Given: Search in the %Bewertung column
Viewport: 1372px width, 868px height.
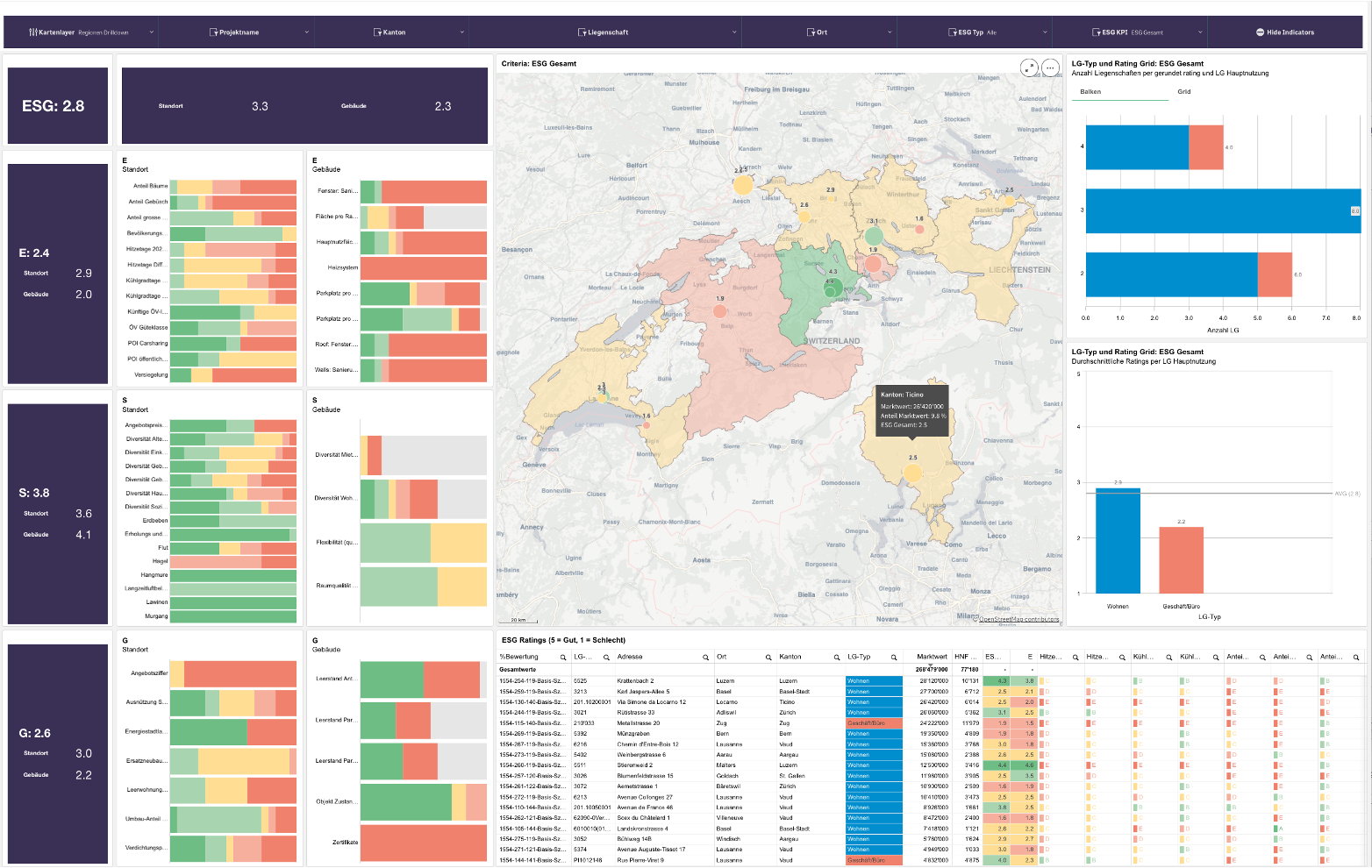Looking at the screenshot, I should pyautogui.click(x=563, y=657).
